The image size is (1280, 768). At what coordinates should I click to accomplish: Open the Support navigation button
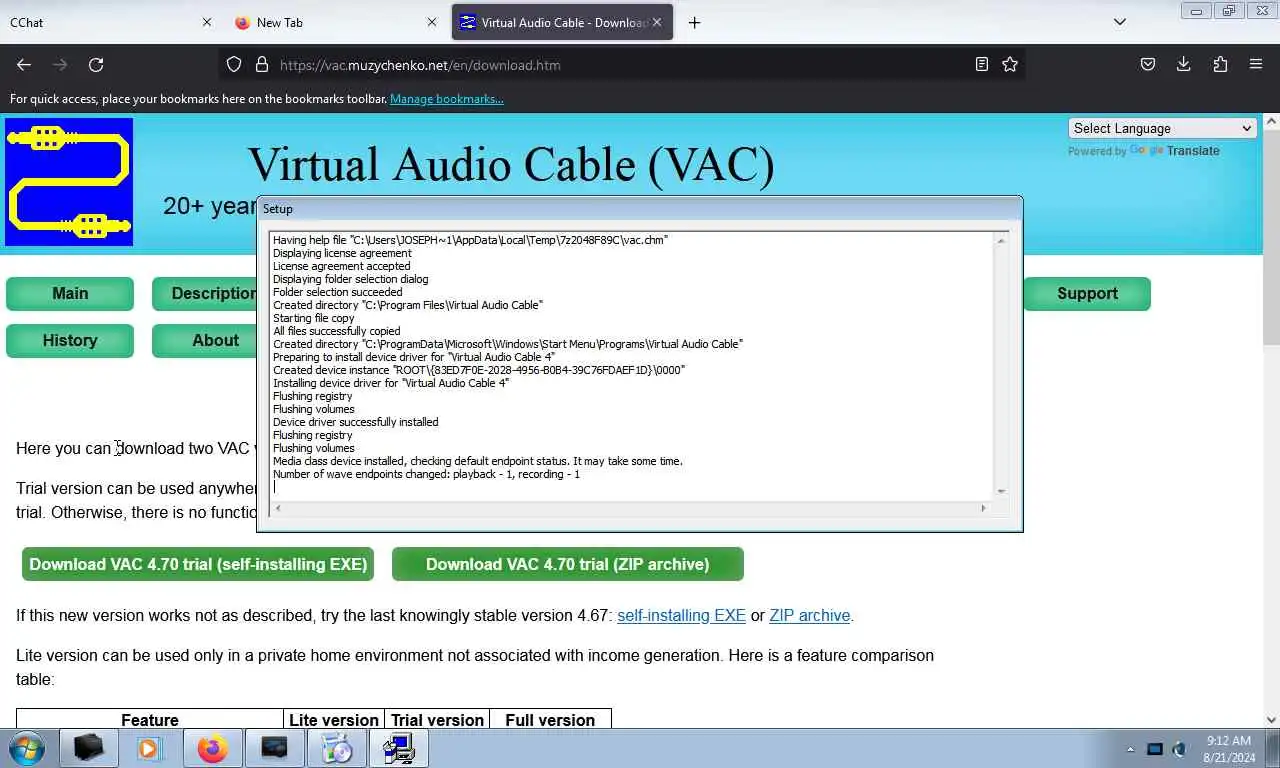point(1087,293)
